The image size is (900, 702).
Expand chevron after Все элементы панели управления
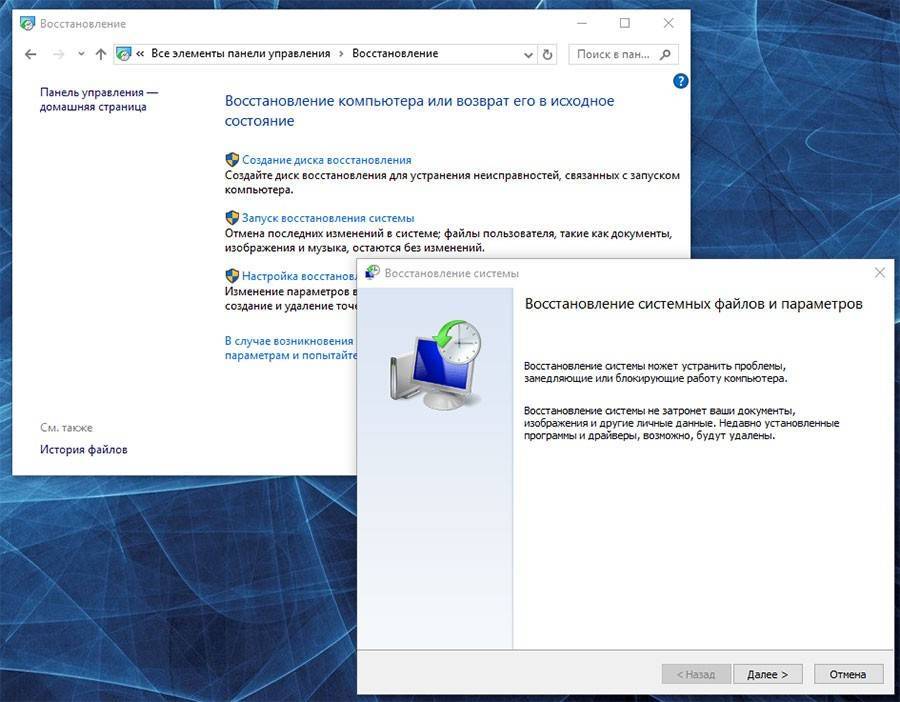(341, 54)
